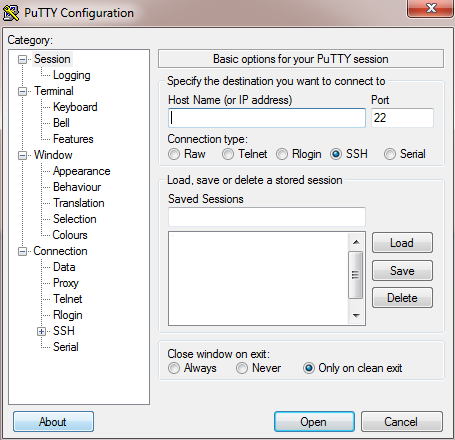This screenshot has height=440, width=455.
Task: Click the Load session button
Action: [x=402, y=243]
